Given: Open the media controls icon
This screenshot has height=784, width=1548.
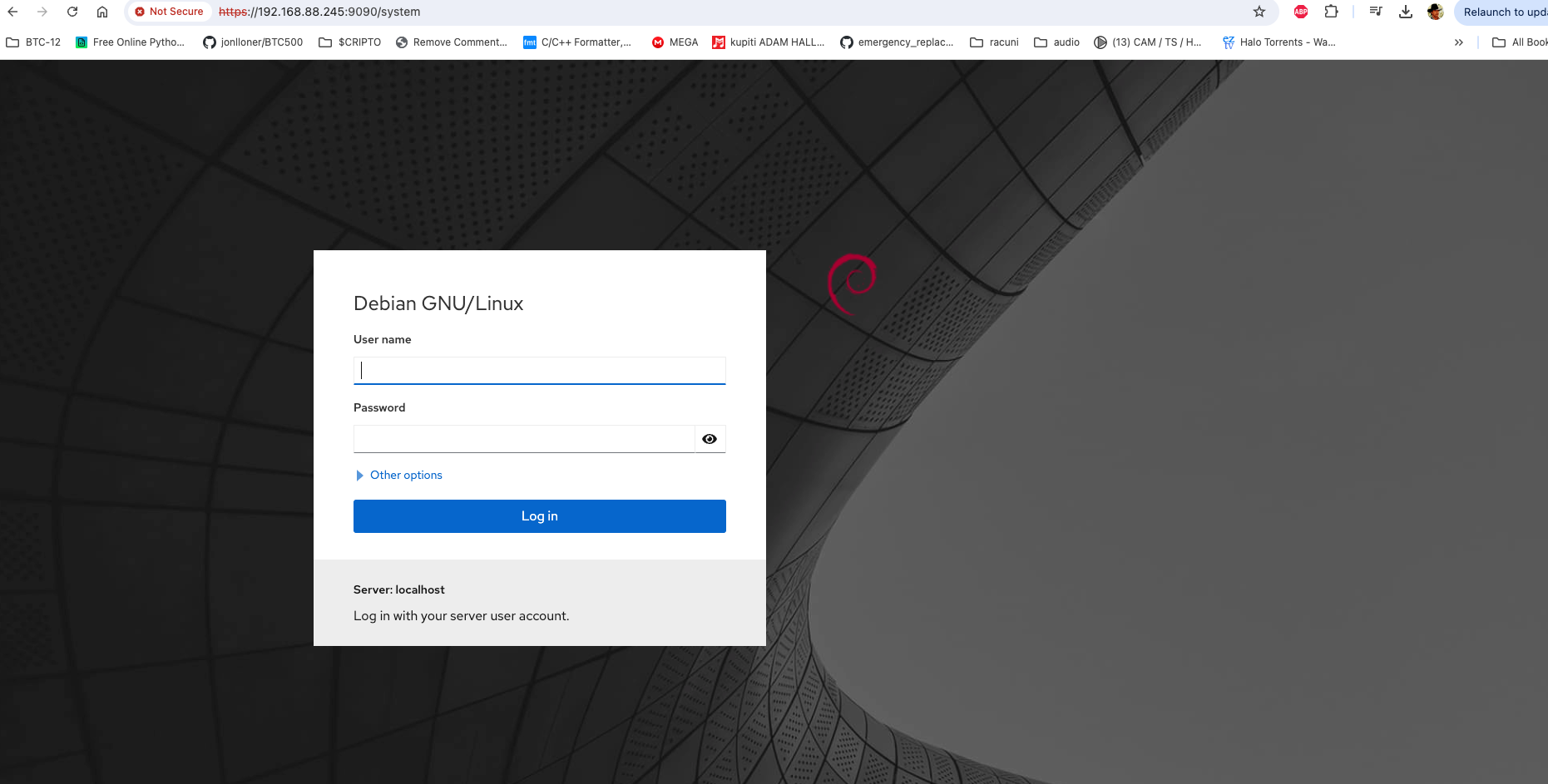Looking at the screenshot, I should click(1376, 12).
